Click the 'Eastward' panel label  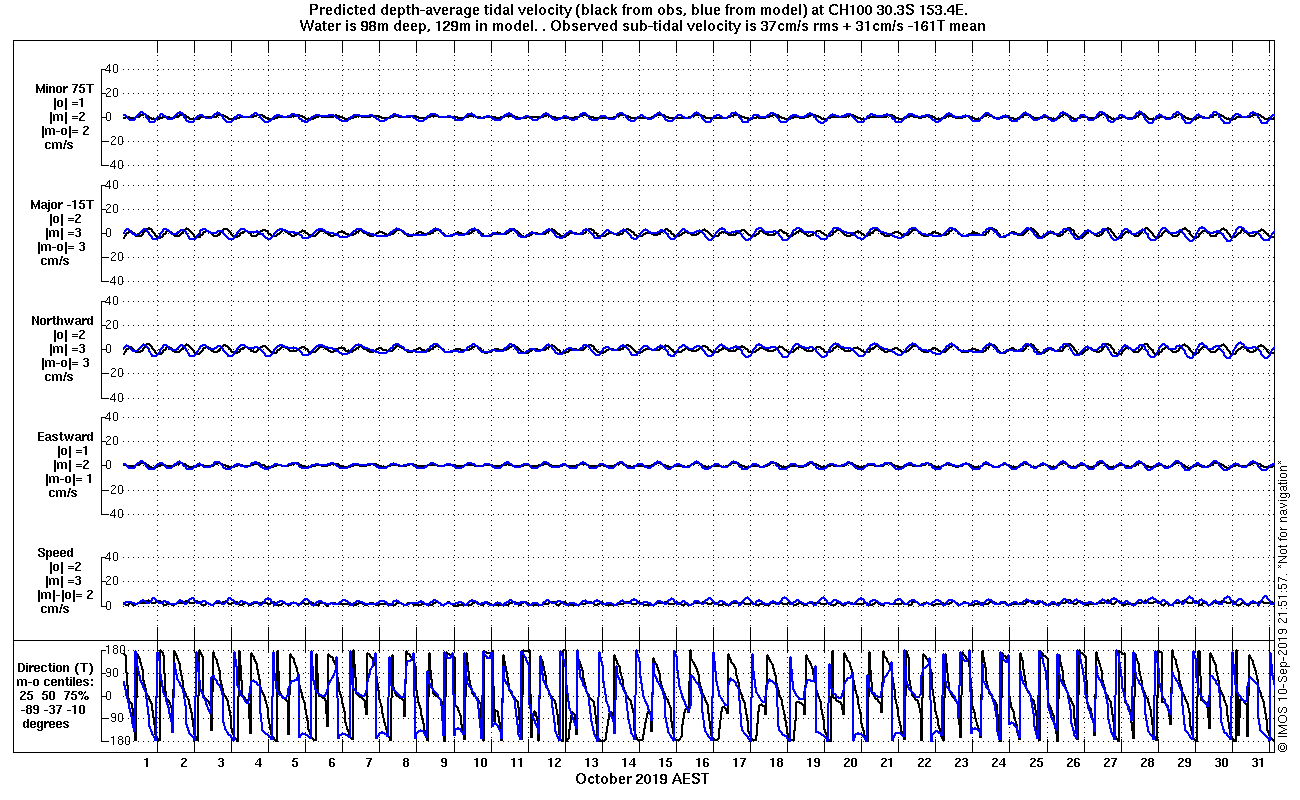pyautogui.click(x=65, y=437)
